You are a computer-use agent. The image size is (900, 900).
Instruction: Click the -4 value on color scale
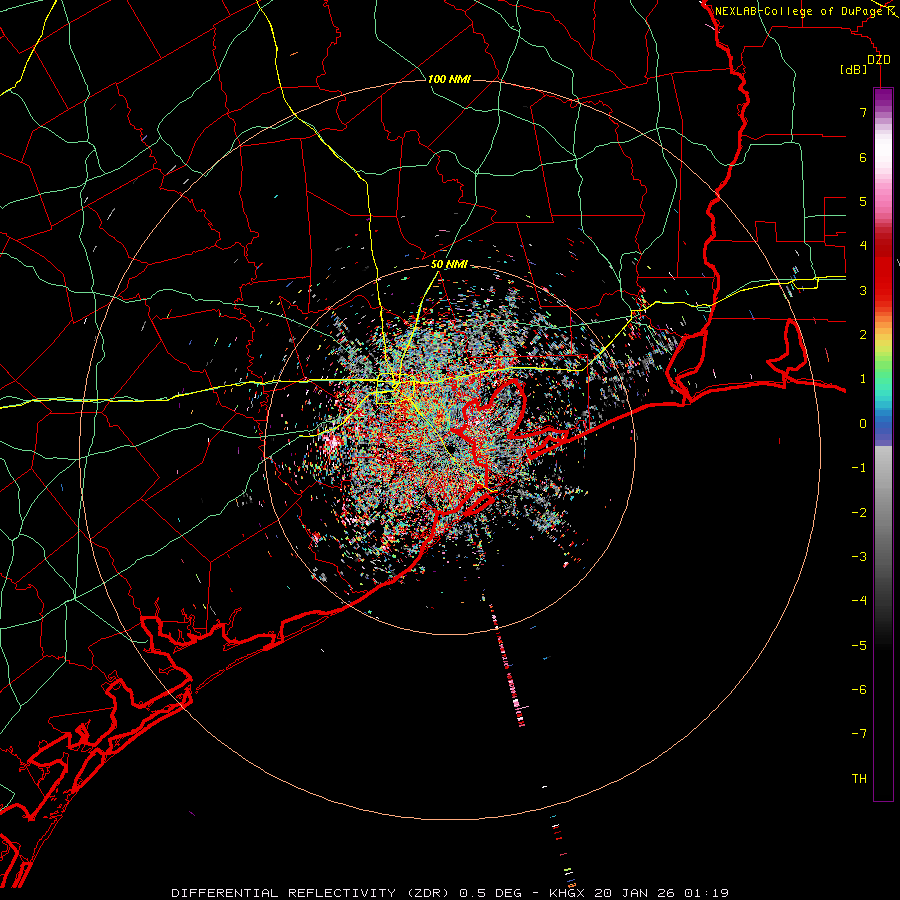[859, 601]
